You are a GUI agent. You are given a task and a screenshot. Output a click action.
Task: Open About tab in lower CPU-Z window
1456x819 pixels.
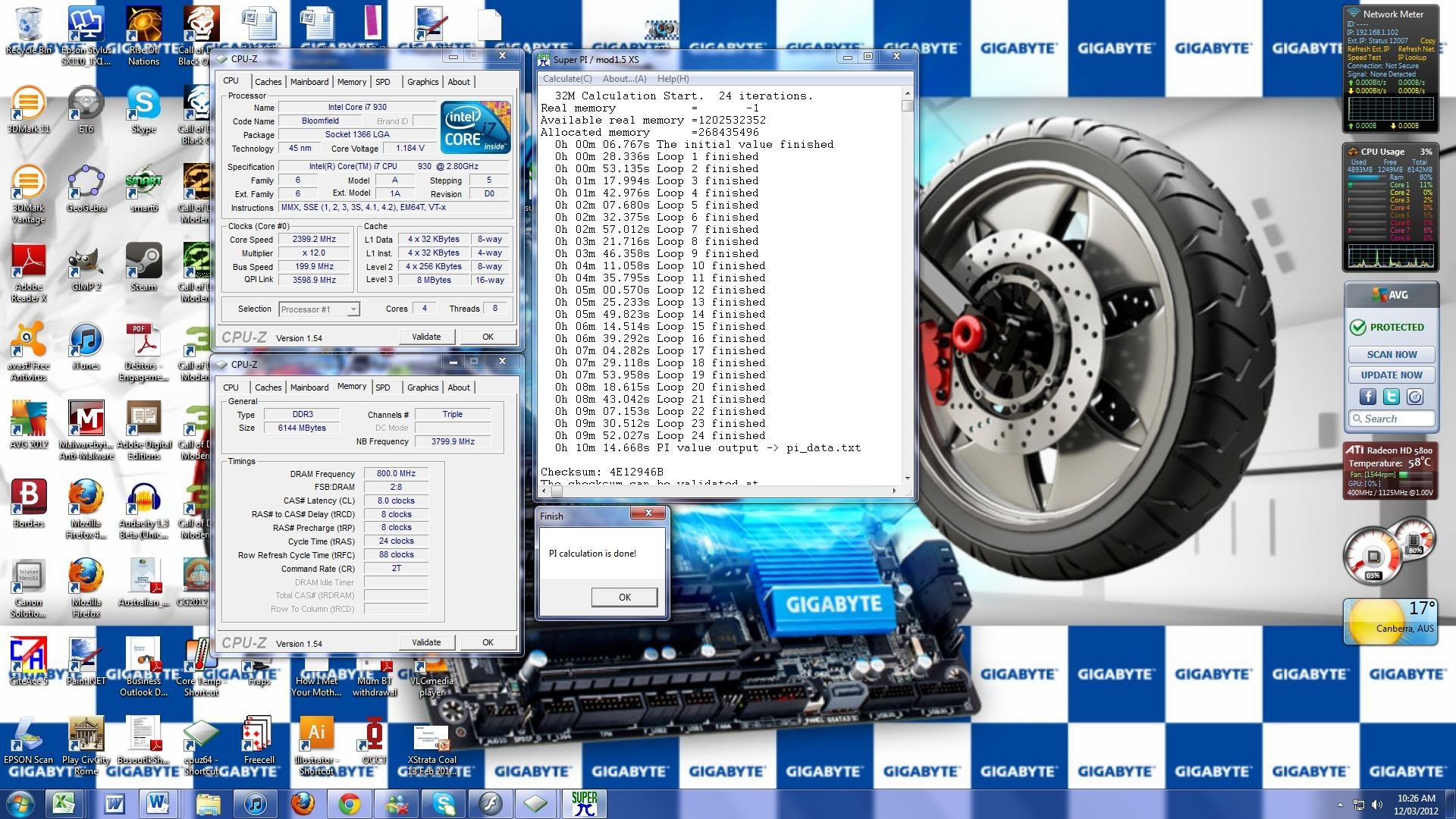(459, 388)
